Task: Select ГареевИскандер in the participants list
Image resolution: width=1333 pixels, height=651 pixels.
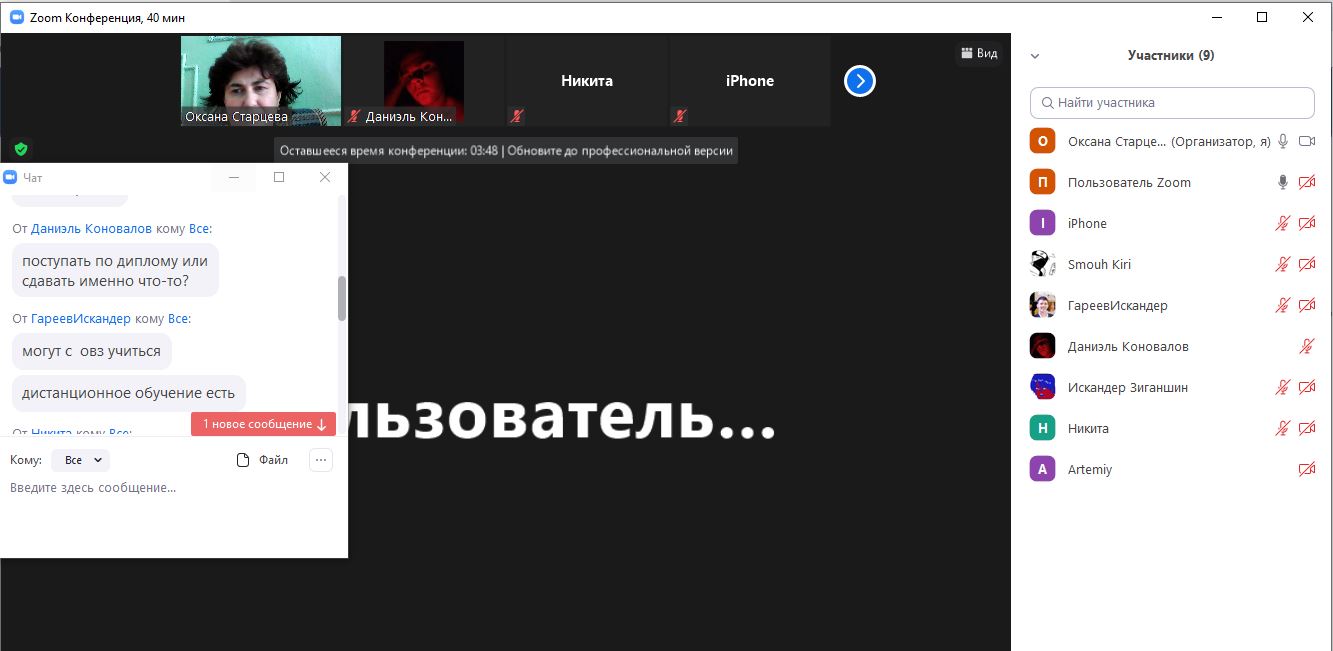Action: point(1117,306)
